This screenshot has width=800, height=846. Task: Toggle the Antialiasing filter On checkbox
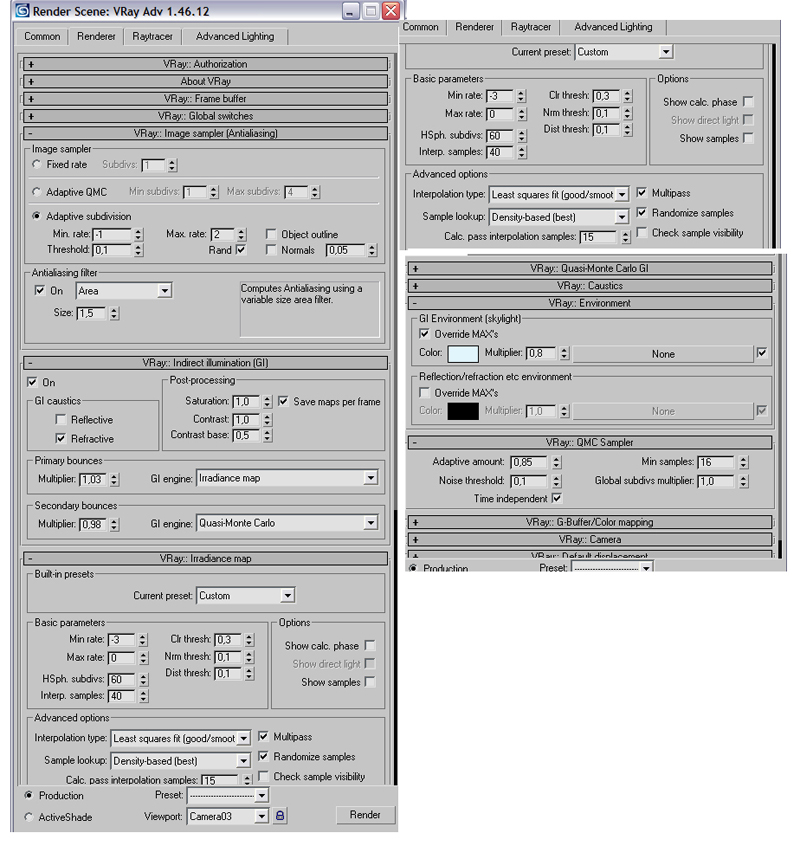pos(39,290)
